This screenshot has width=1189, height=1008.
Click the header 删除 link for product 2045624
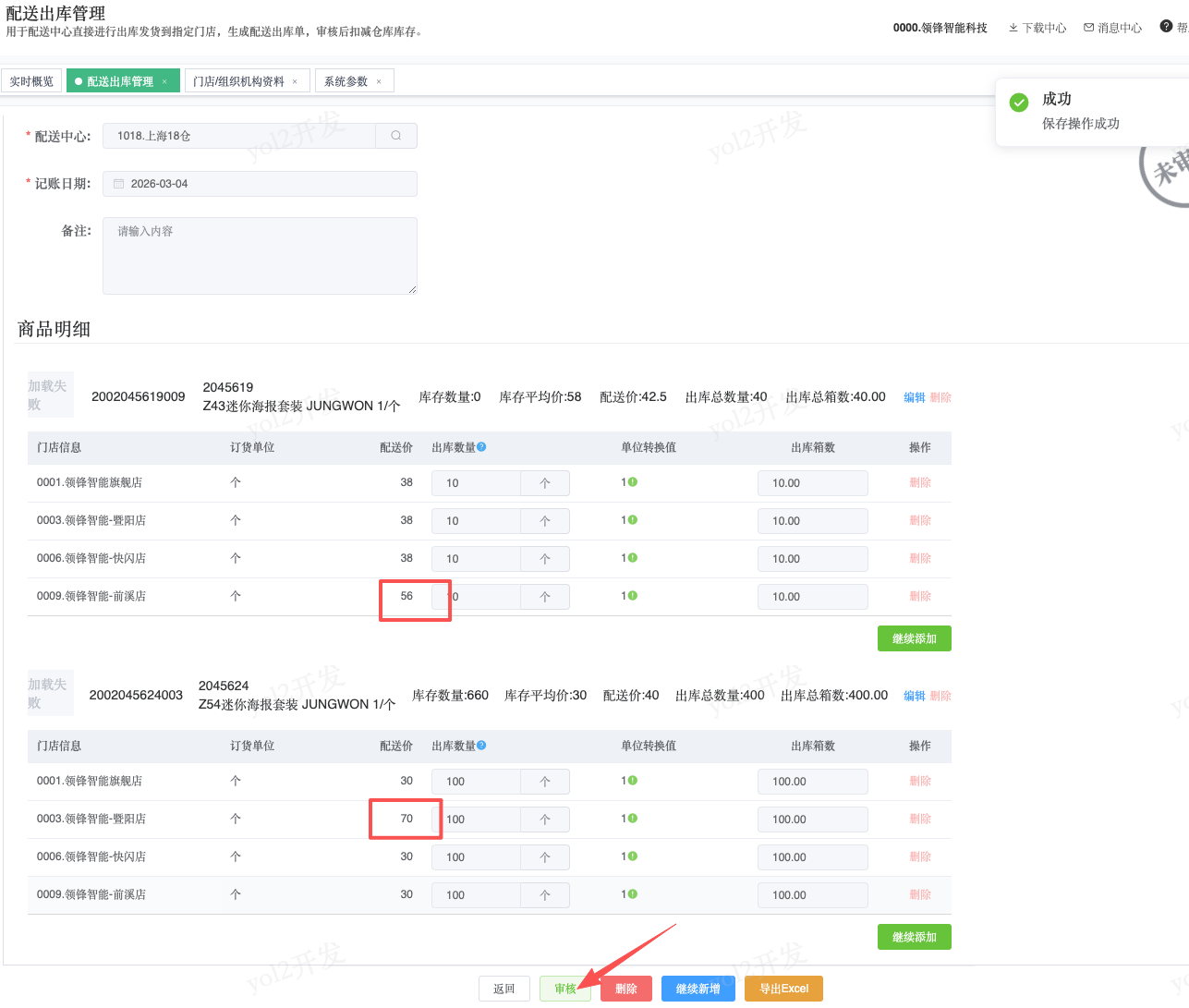coord(940,696)
